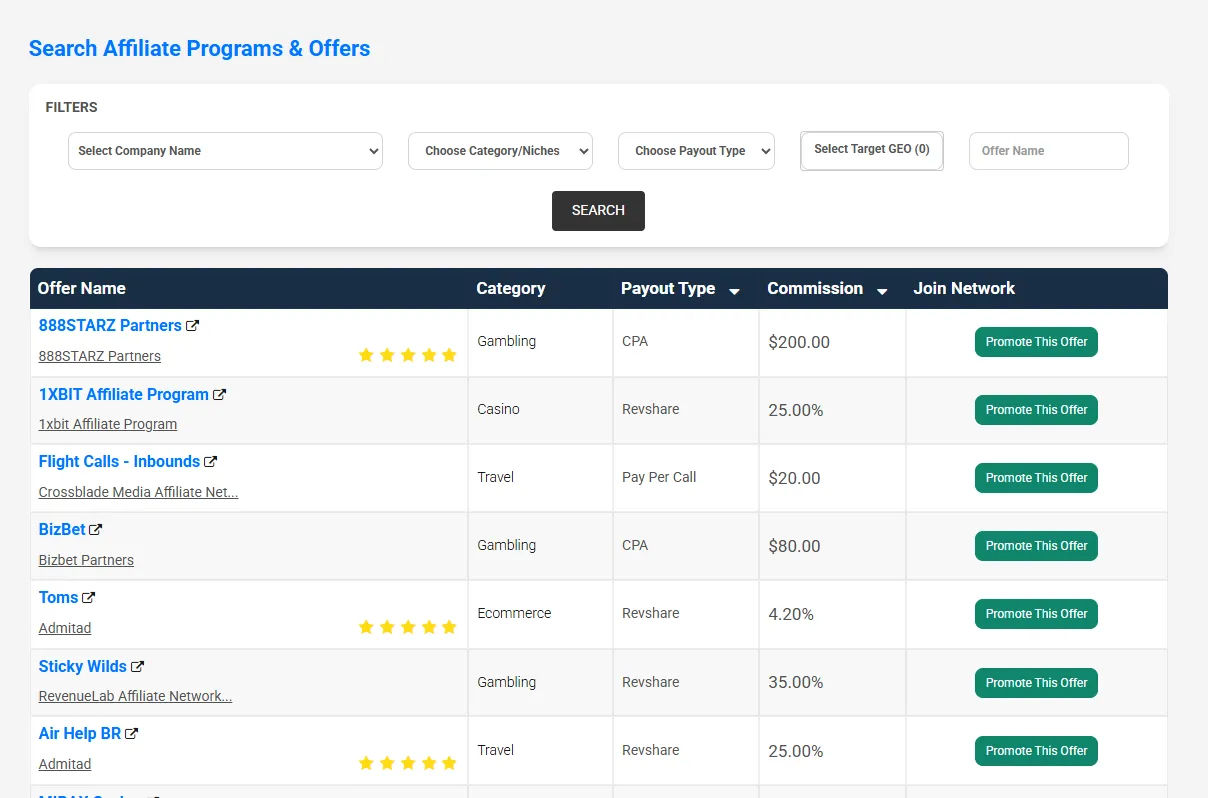Sort by Commission using the arrow icon

[x=882, y=291]
